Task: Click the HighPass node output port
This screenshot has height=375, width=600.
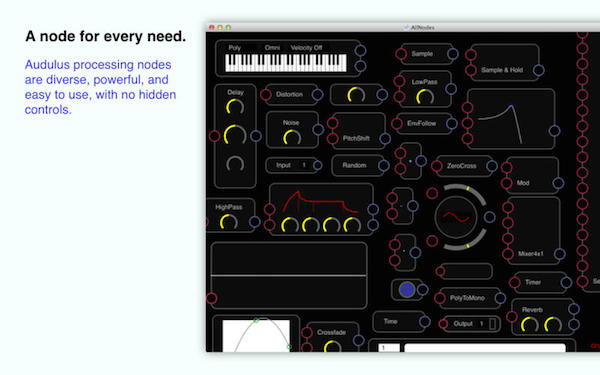Action: point(254,222)
